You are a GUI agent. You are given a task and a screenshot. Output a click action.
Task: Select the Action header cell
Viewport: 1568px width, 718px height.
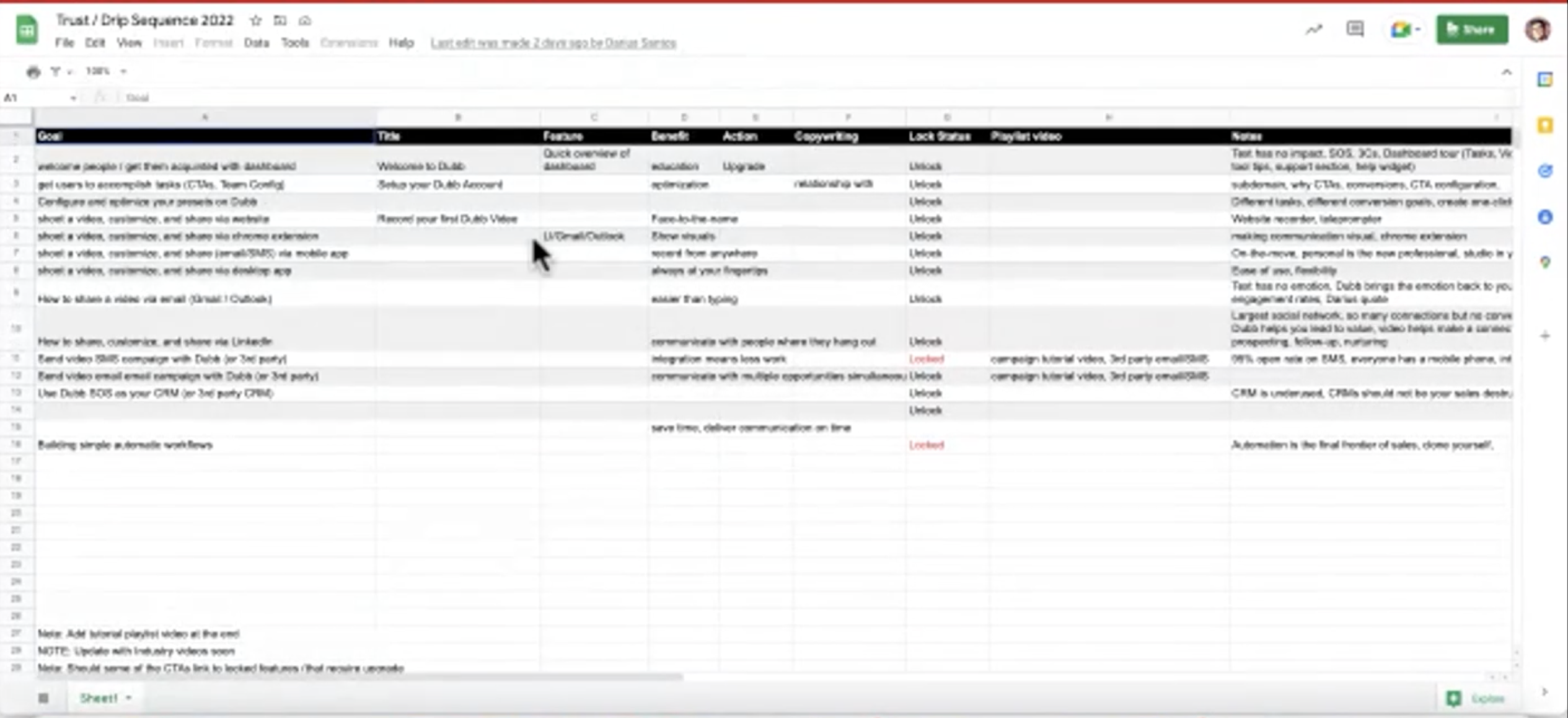[756, 136]
